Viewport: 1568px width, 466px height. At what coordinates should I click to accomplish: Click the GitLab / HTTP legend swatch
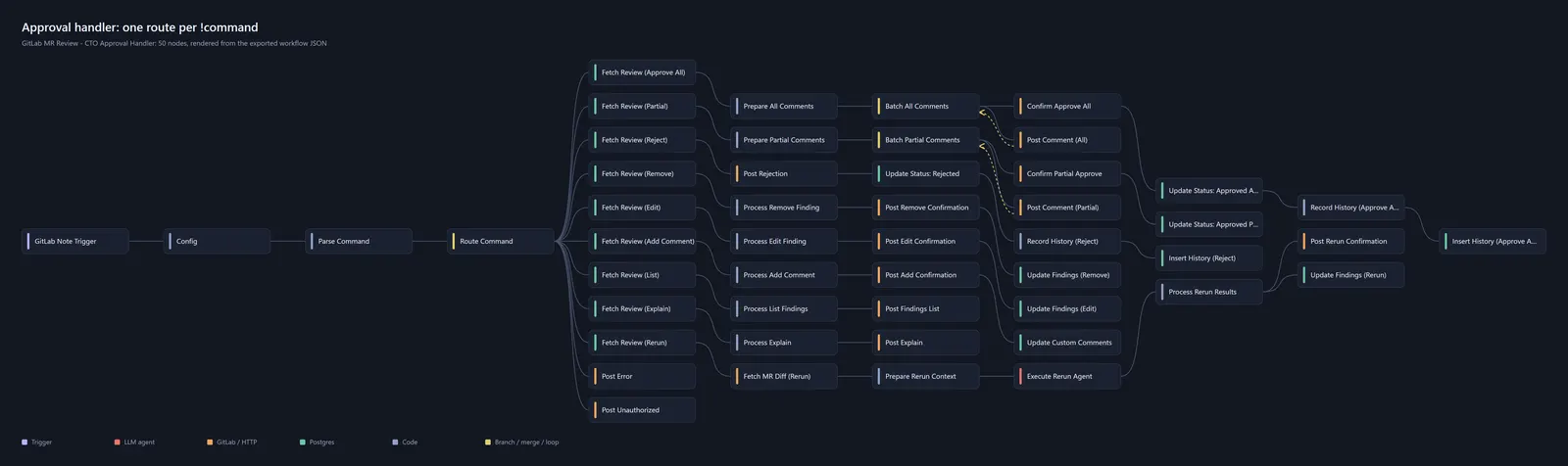(x=210, y=443)
